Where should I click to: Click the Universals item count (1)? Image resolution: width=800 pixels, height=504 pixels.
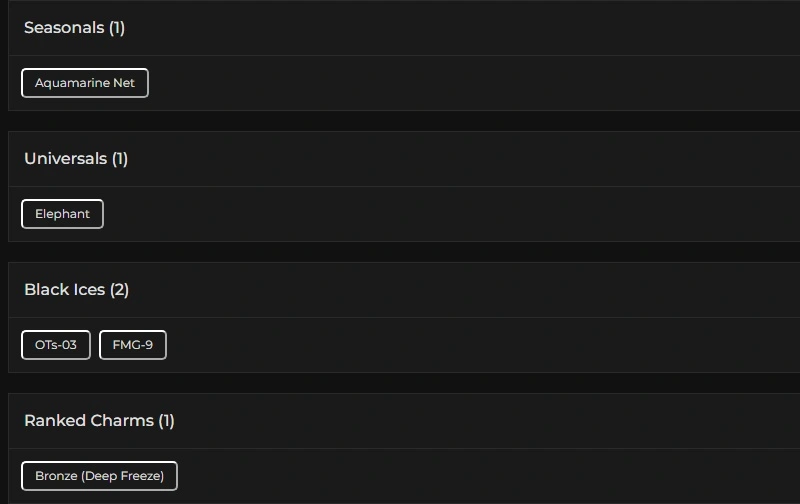tap(120, 159)
